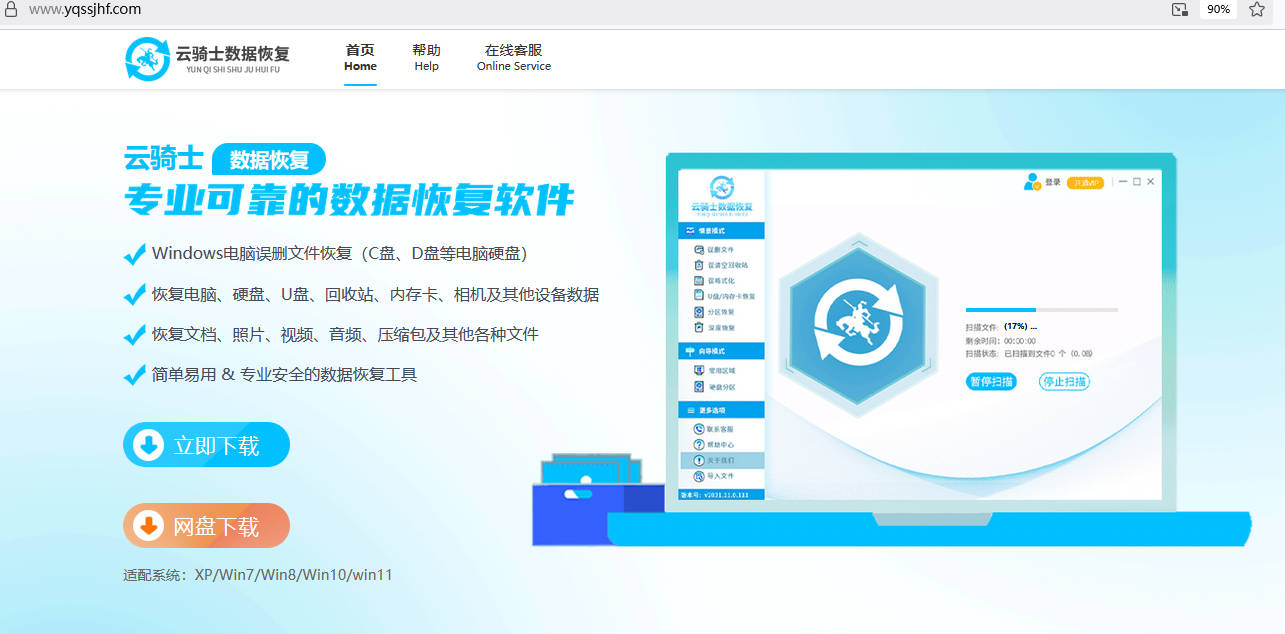
Task: Open the 首页 Home tab
Action: point(360,58)
